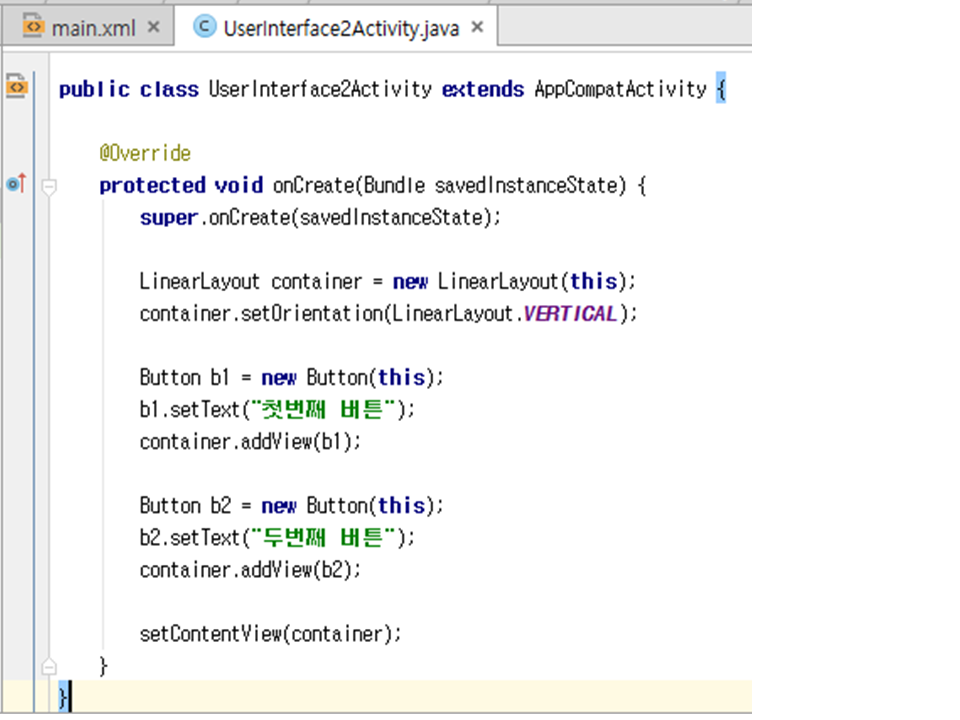Select the UserInterface2Activity.java tab
The image size is (960, 720).
340,28
